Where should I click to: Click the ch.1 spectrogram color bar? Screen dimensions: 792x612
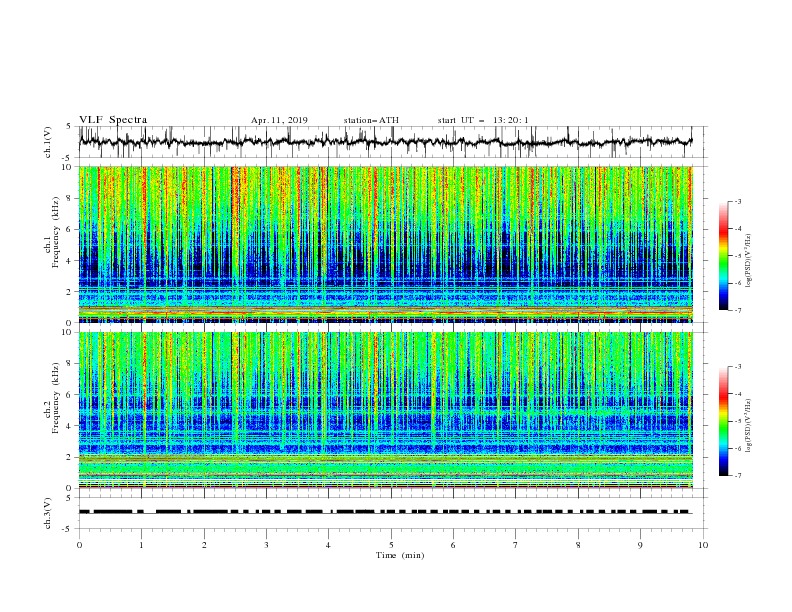(x=724, y=256)
